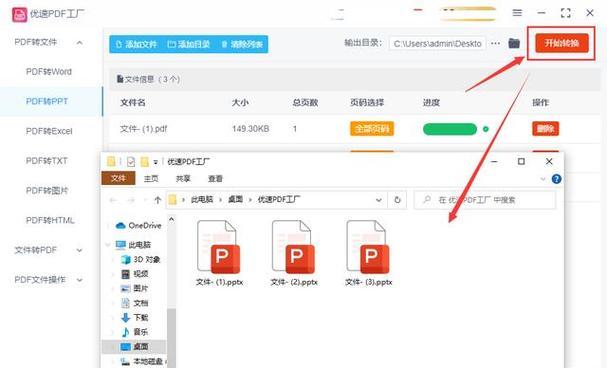The width and height of the screenshot is (607, 368).
Task: Select the file 文件- (1).pptx
Action: click(219, 253)
